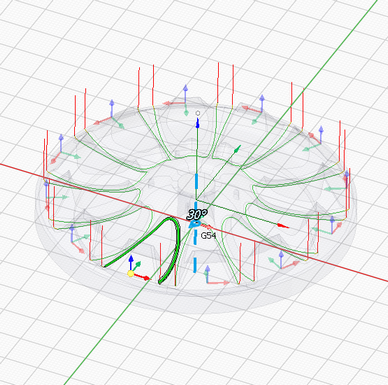The width and height of the screenshot is (388, 385).
Task: Click the 30° rotation angle label
Action: point(197,215)
